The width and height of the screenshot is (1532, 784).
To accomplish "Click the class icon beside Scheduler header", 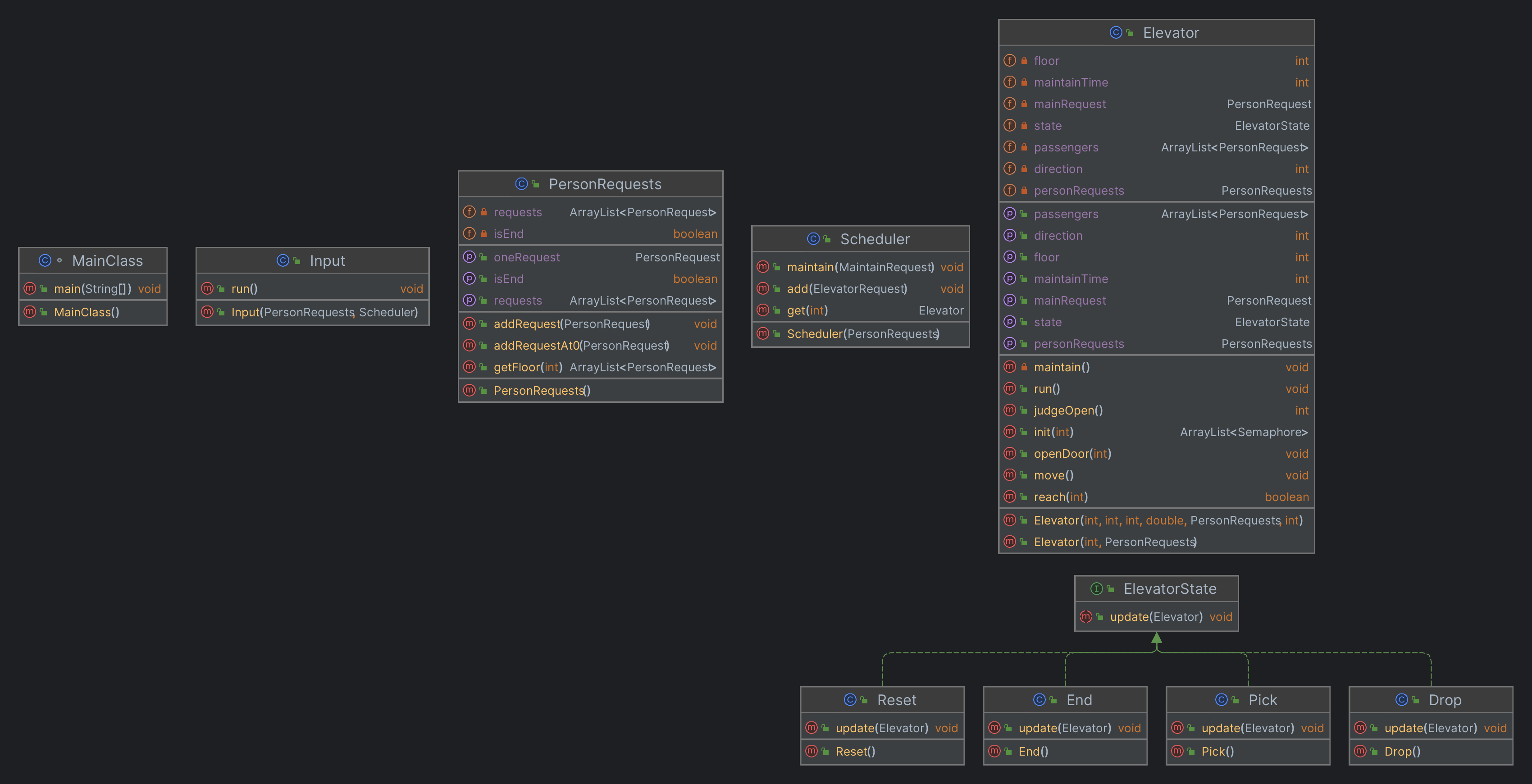I will click(813, 238).
